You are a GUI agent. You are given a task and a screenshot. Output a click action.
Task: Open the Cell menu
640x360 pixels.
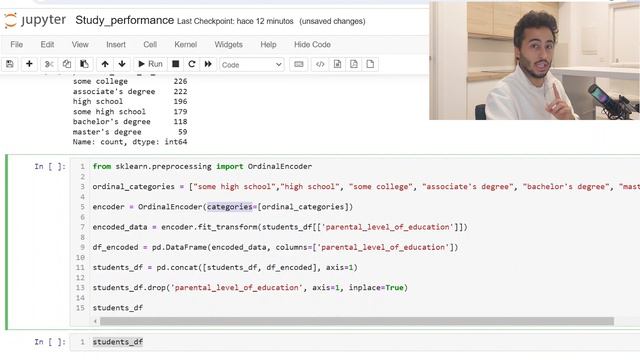pos(150,44)
